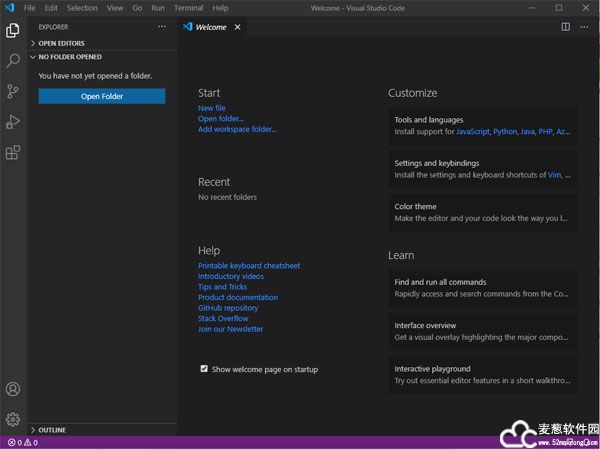600x450 pixels.
Task: Open the Selection menu
Action: point(82,8)
